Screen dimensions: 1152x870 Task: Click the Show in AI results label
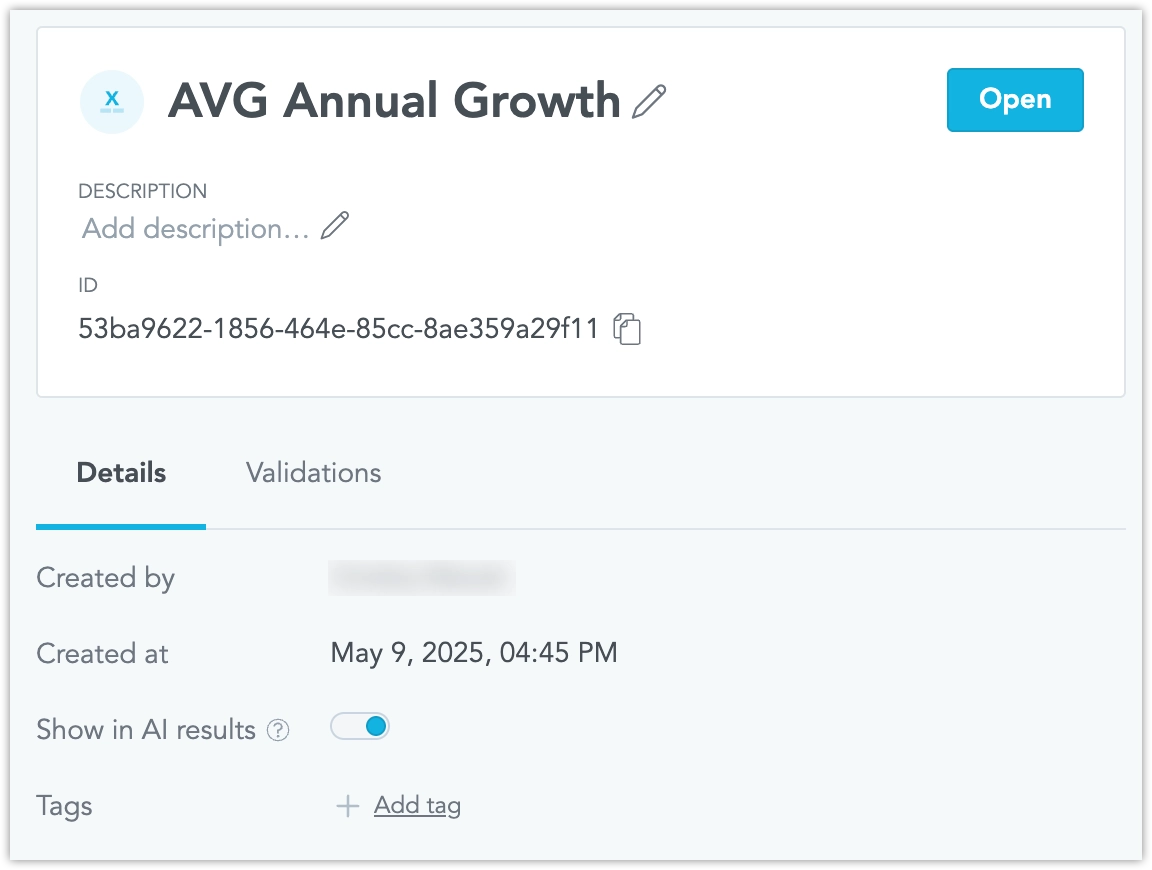click(x=146, y=730)
